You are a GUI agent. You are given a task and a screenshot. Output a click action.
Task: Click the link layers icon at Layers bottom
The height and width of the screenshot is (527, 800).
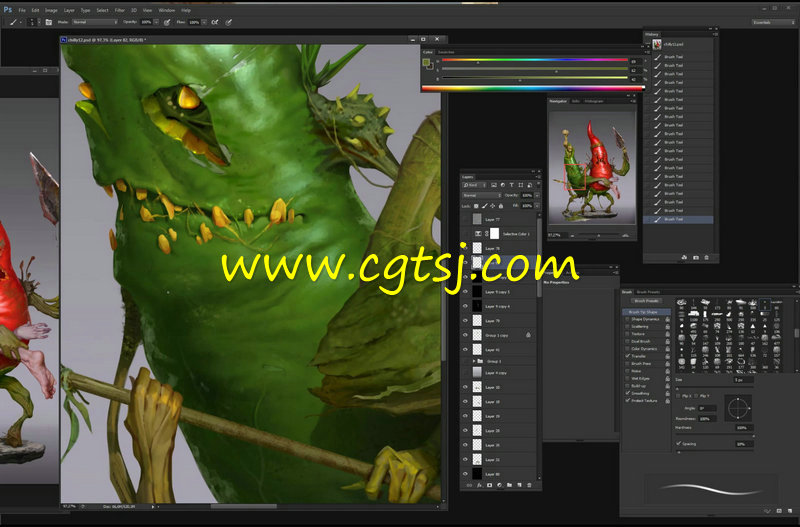tap(469, 485)
